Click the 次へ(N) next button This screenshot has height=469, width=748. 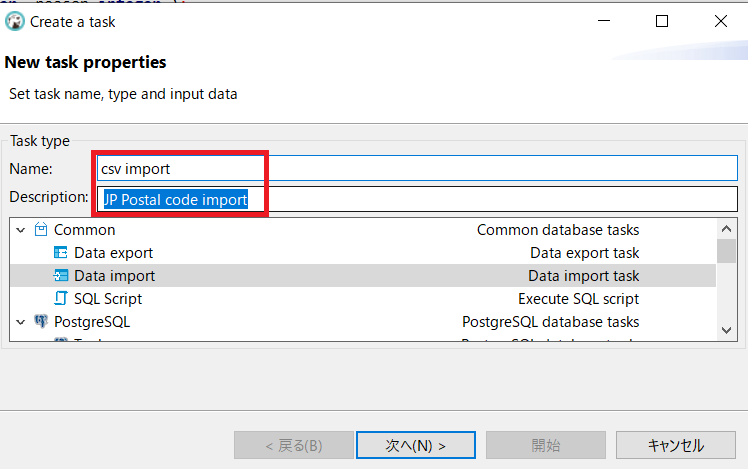416,445
